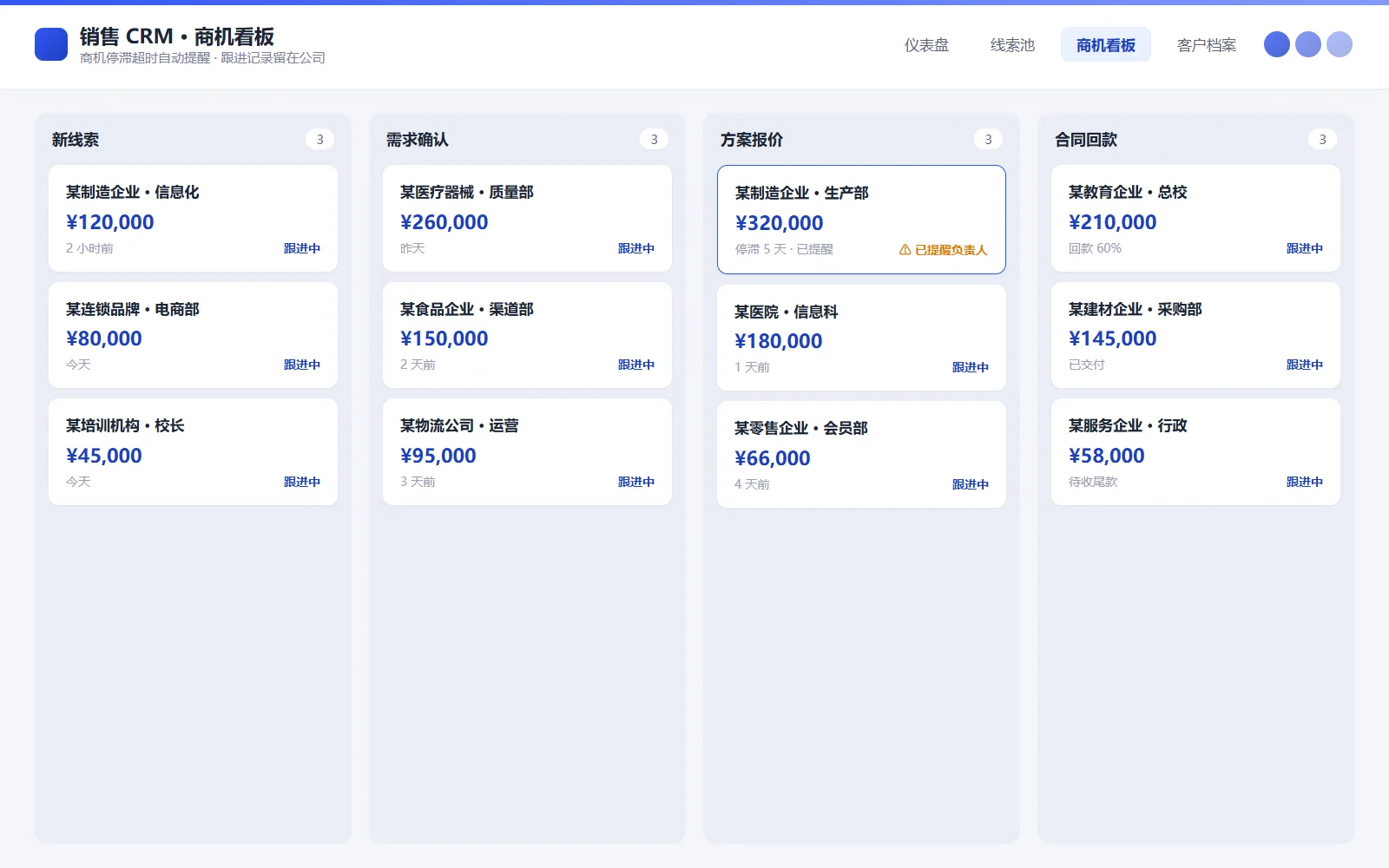Click the 销售 CRM・商机看板 title
This screenshot has width=1389, height=868.
coord(177,36)
